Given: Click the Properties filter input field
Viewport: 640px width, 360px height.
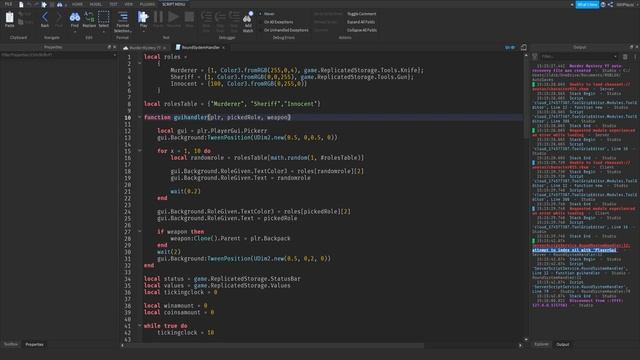Looking at the screenshot, I should [x=57, y=55].
